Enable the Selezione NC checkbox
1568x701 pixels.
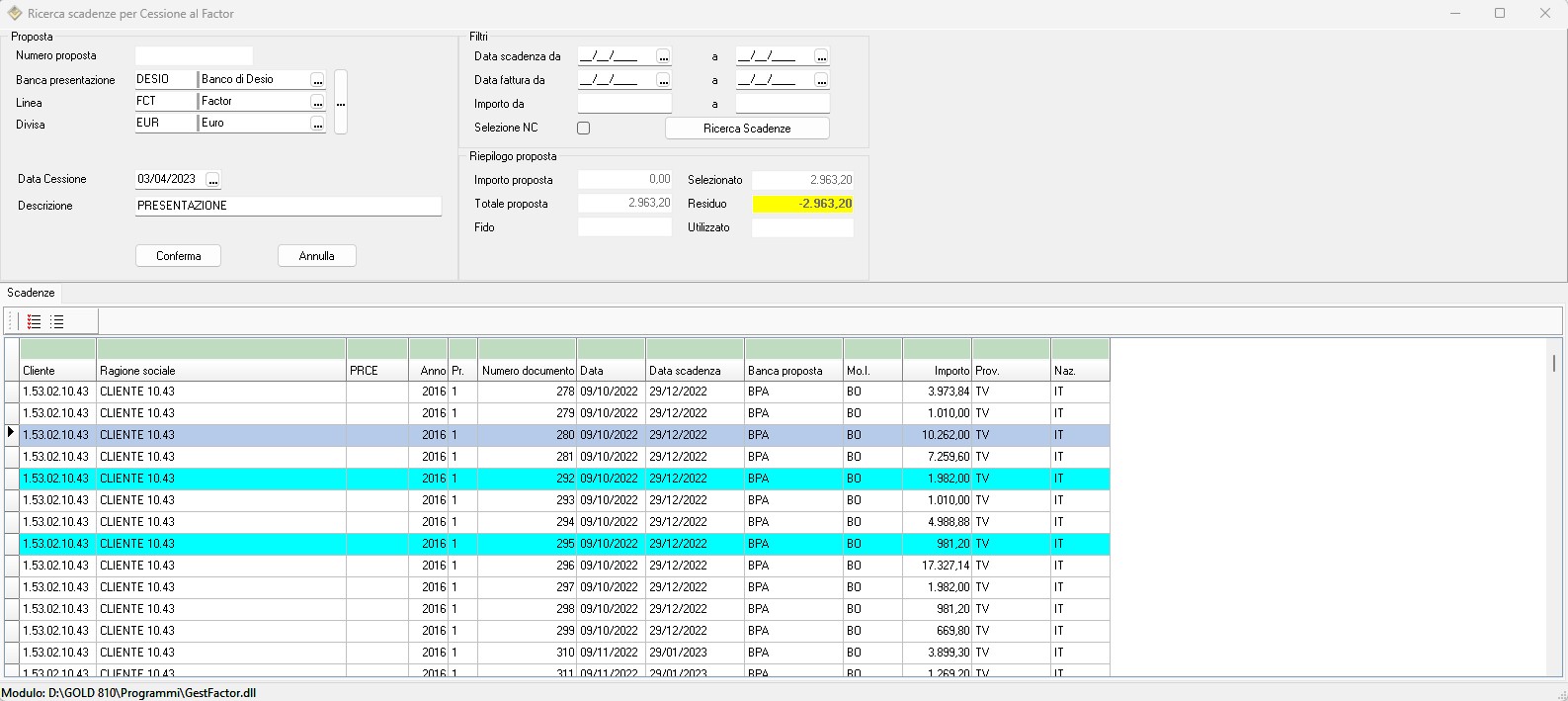pyautogui.click(x=584, y=129)
